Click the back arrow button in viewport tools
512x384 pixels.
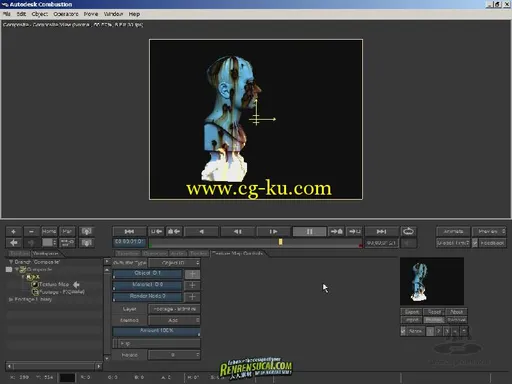coord(14,243)
